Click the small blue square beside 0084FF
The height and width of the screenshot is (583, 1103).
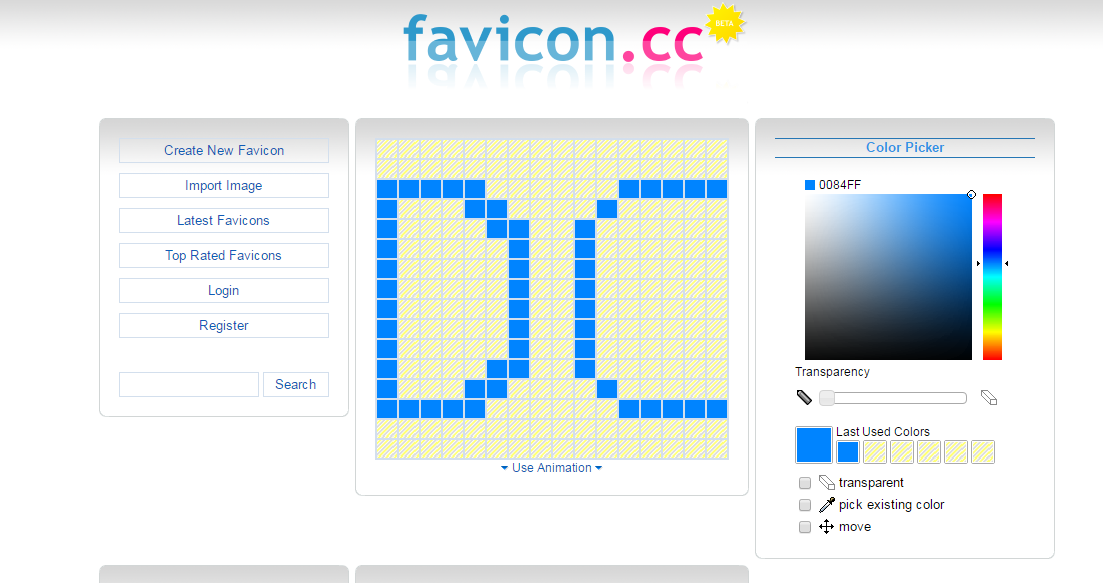pyautogui.click(x=810, y=185)
